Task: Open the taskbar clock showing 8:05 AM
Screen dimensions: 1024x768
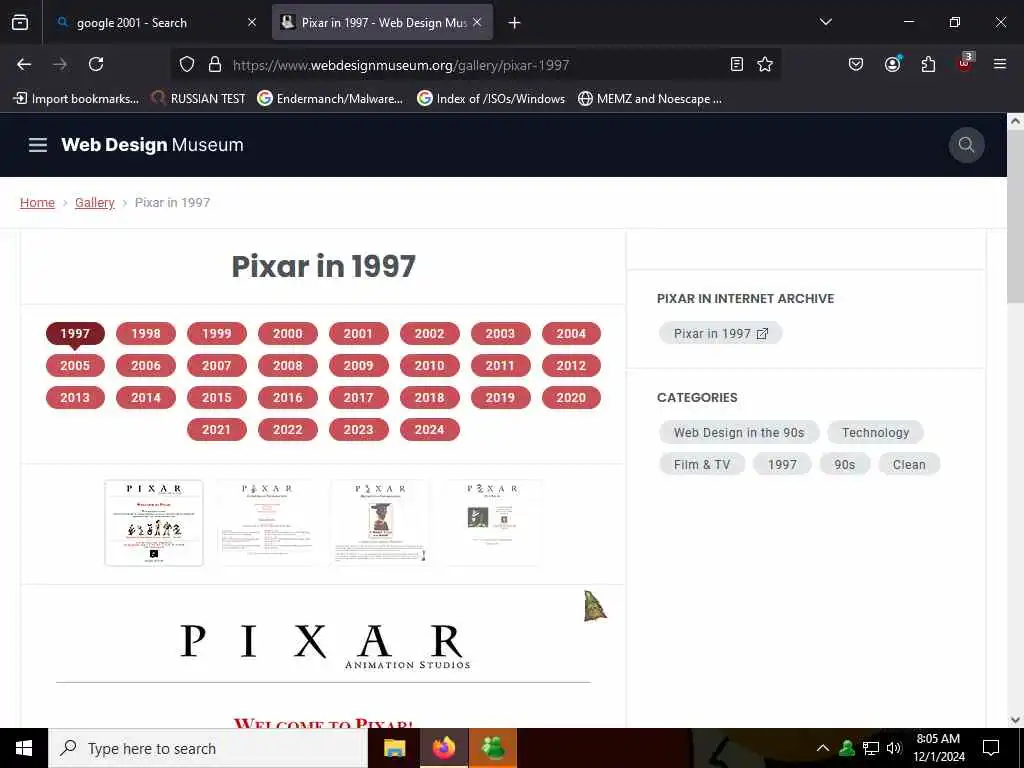Action: 938,748
